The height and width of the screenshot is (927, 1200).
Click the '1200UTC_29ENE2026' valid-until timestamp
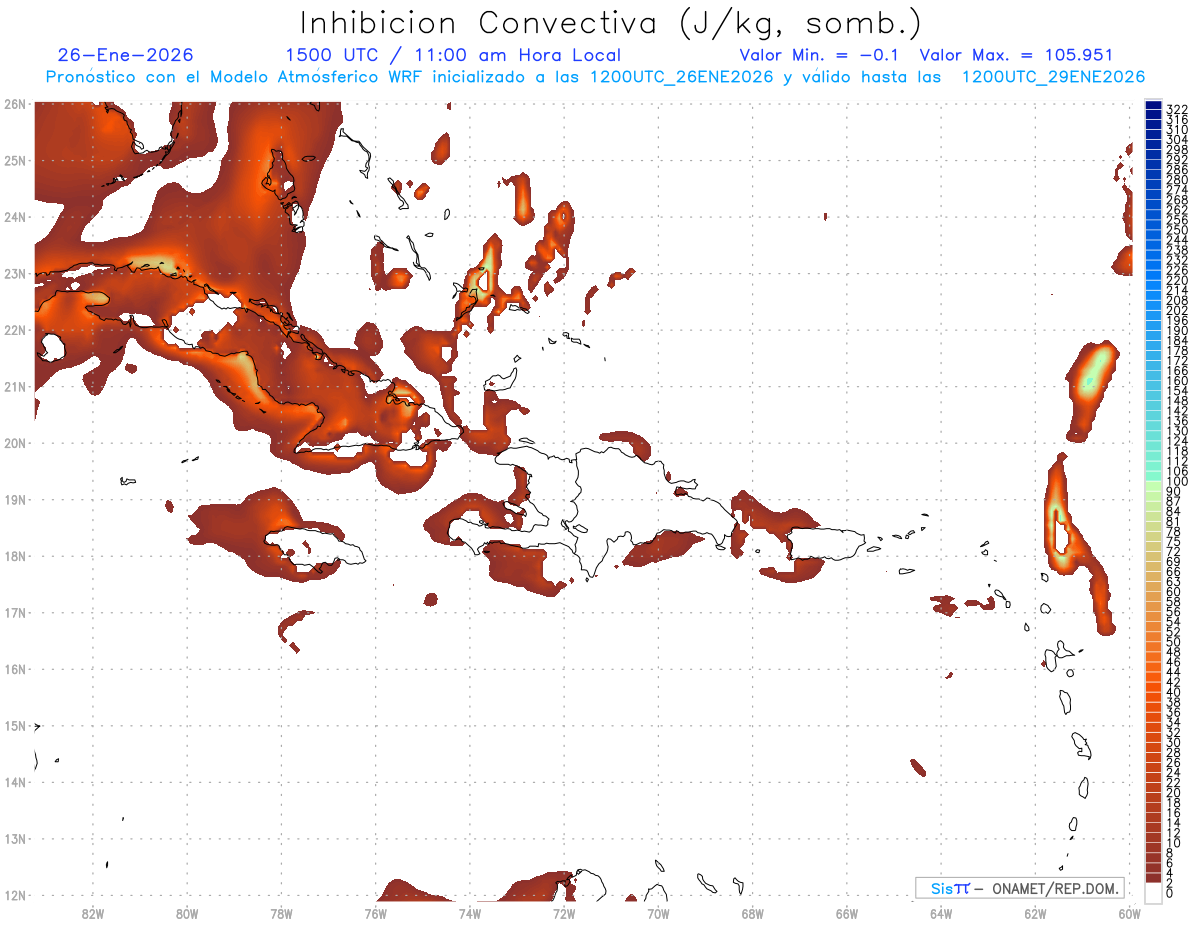tap(1053, 77)
